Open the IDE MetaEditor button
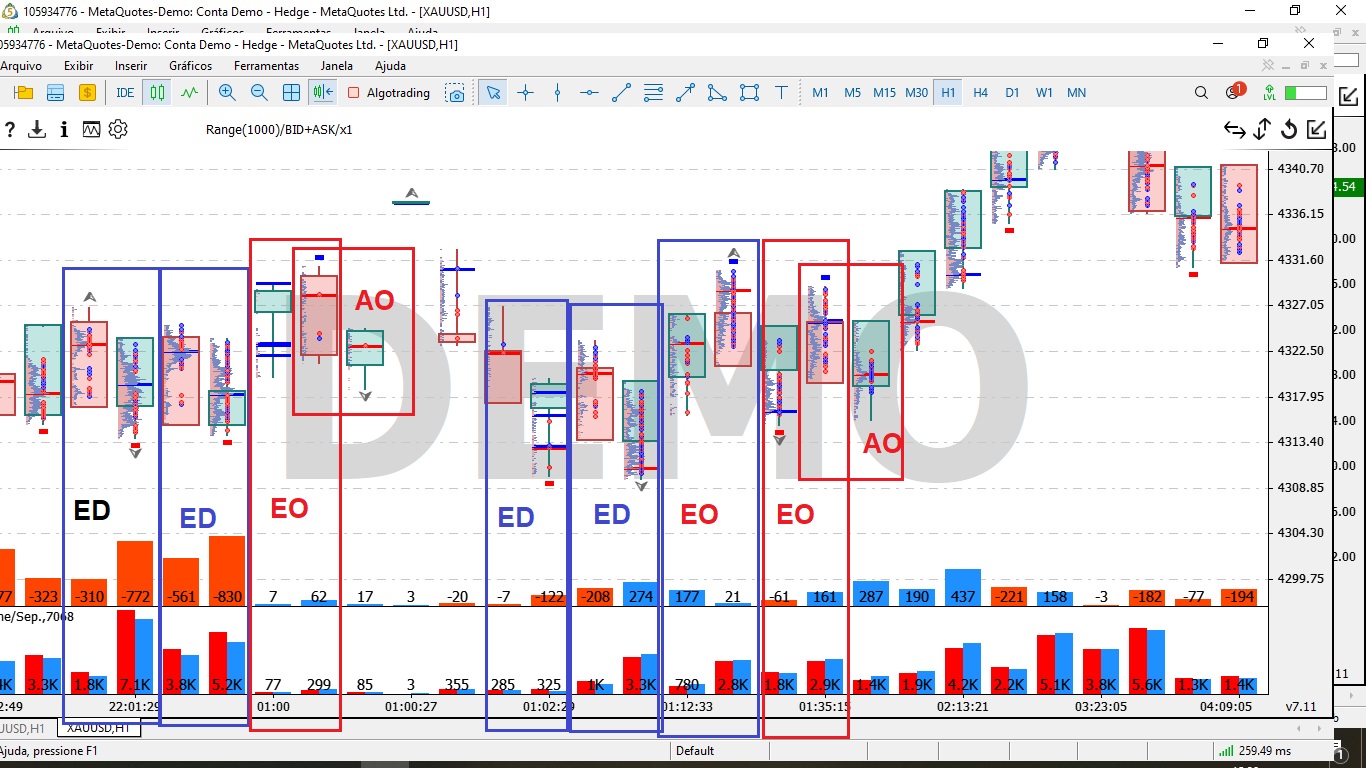The height and width of the screenshot is (768, 1366). [125, 93]
